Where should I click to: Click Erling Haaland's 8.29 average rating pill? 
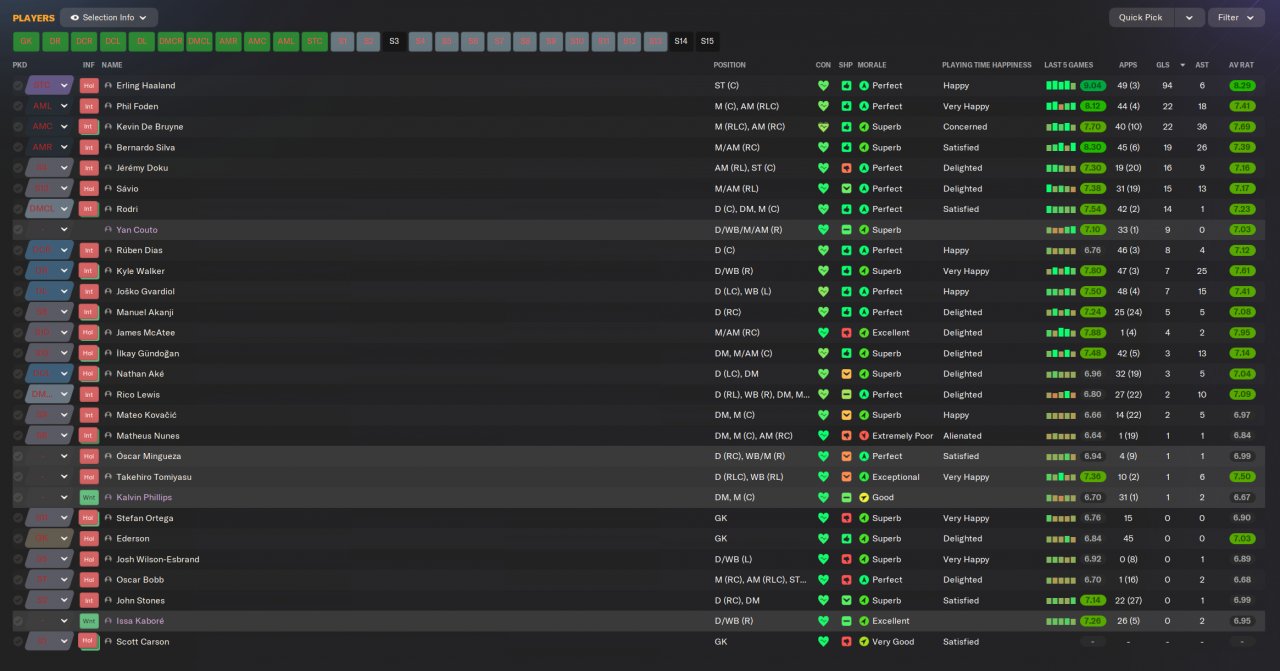1242,86
